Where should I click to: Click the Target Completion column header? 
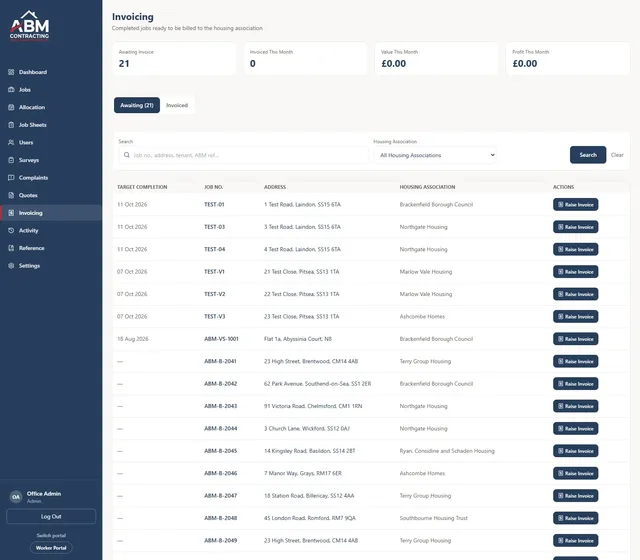(142, 187)
